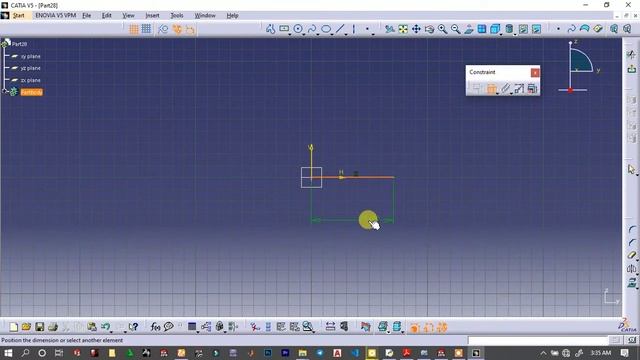The height and width of the screenshot is (360, 640).
Task: Select the Axis tool
Action: tap(353, 29)
